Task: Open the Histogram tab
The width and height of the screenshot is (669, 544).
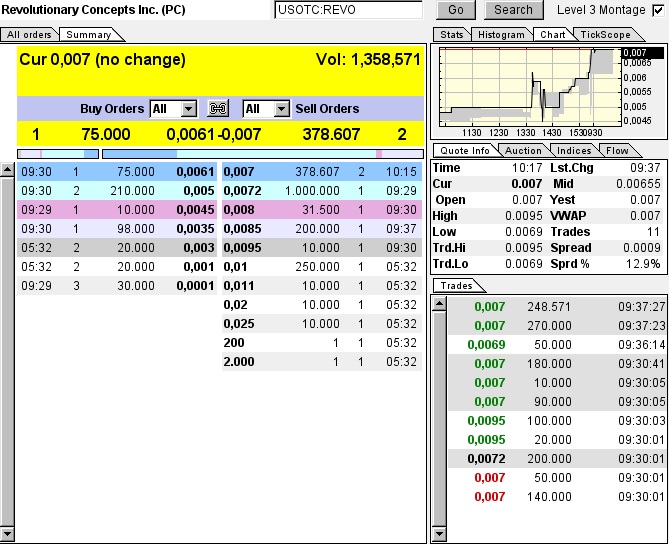Action: (501, 35)
